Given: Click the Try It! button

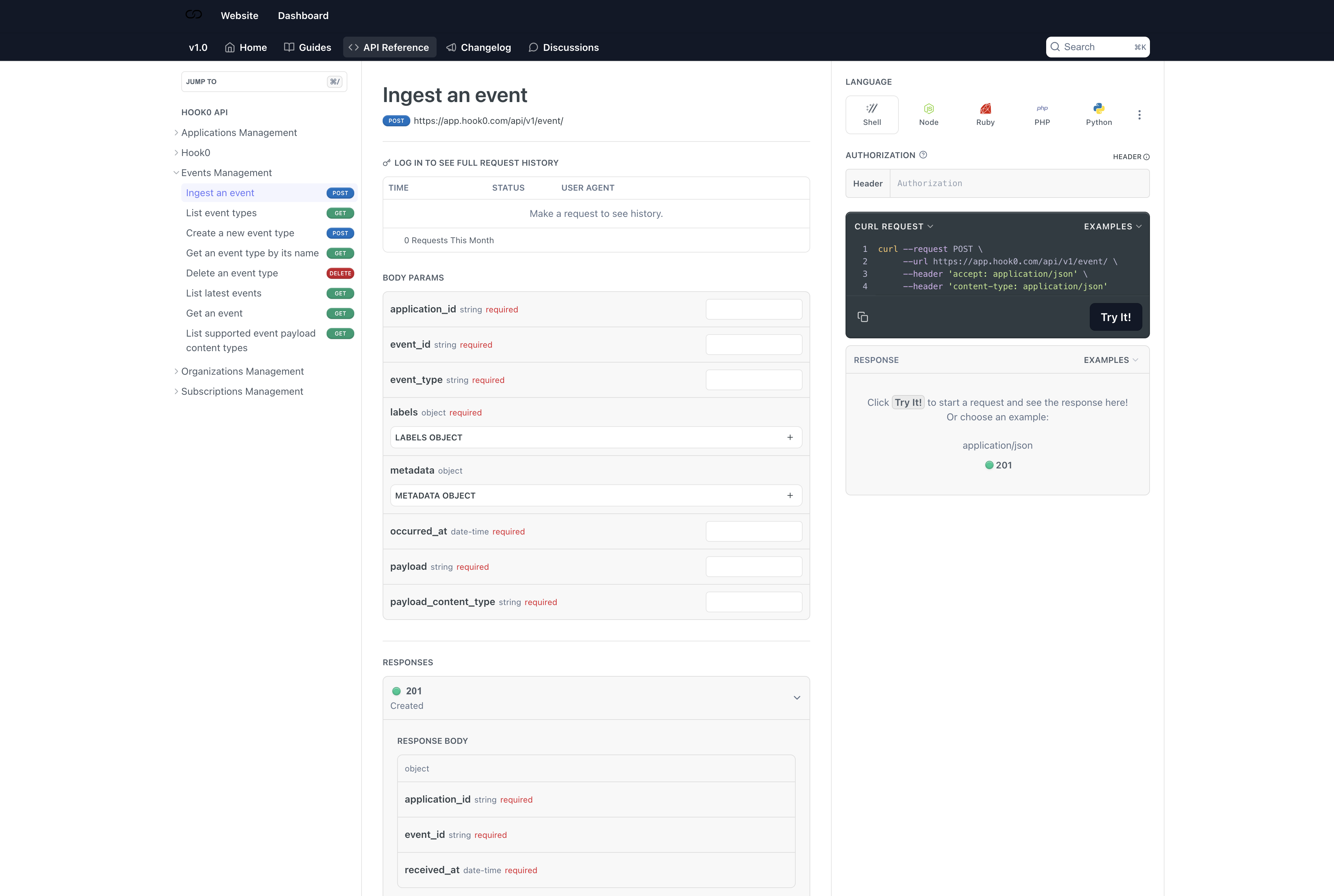Looking at the screenshot, I should [x=1116, y=317].
